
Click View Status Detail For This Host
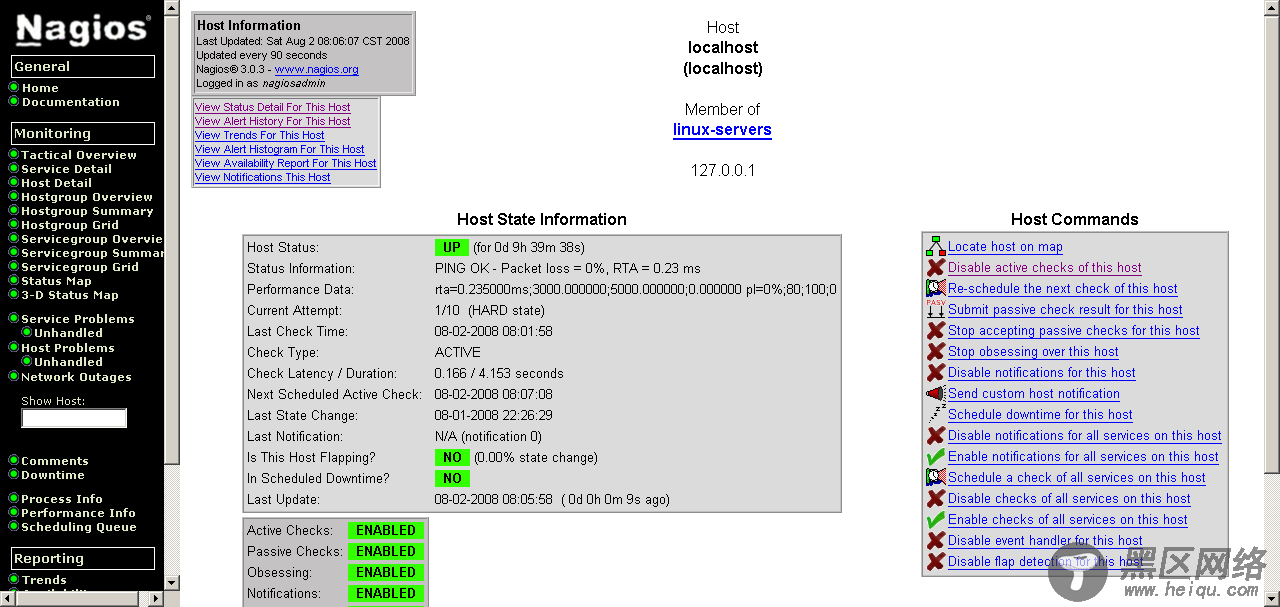click(273, 107)
